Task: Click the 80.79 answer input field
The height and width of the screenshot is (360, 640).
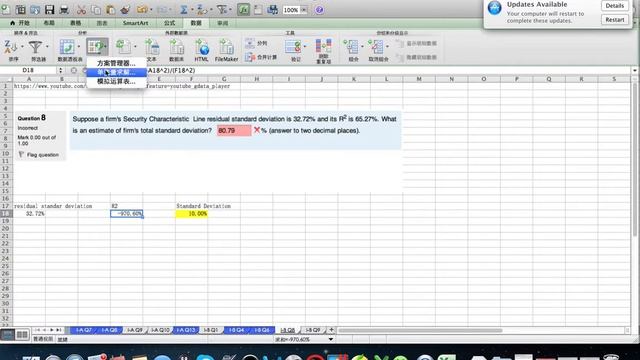Action: [234, 131]
